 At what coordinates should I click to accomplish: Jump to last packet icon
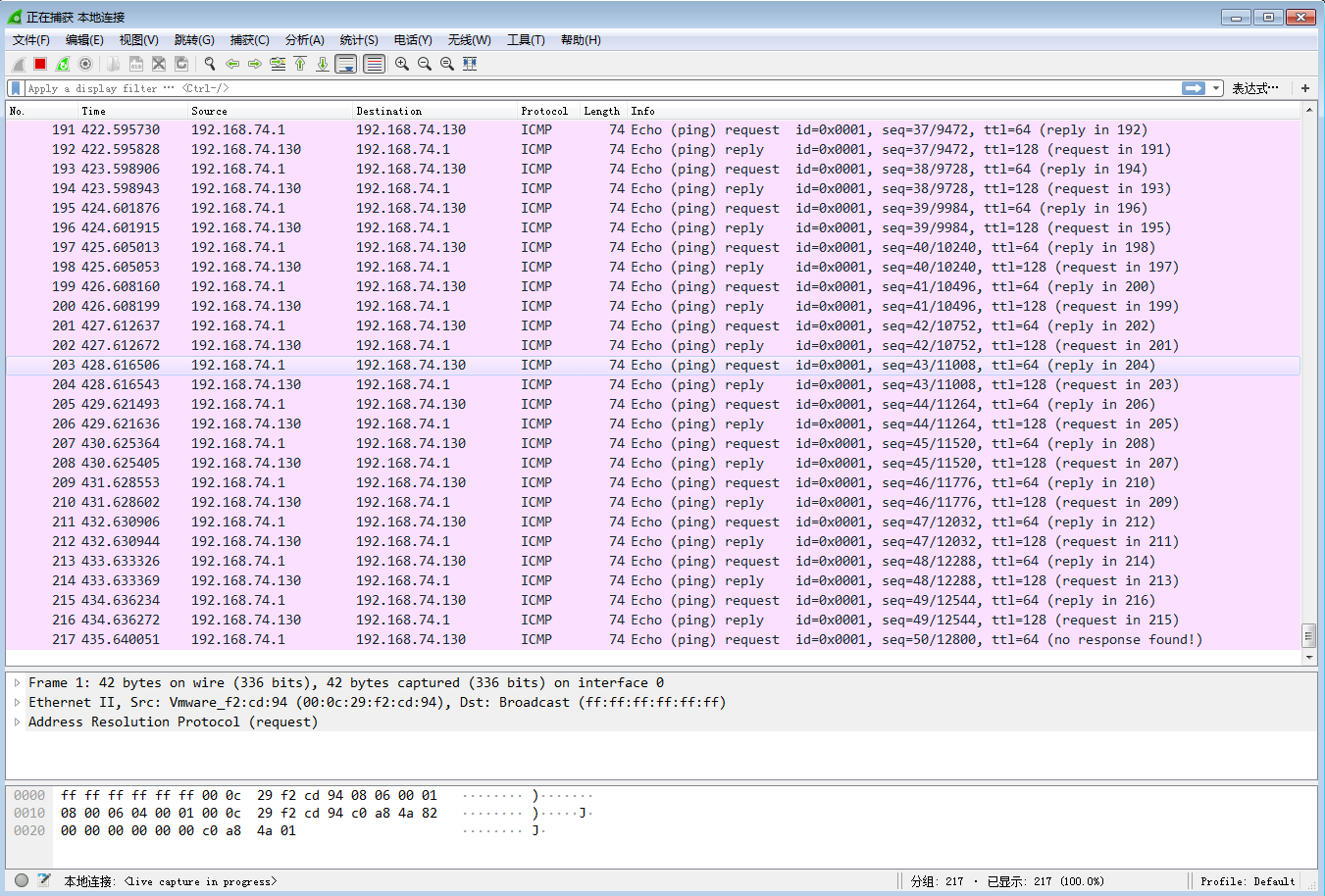323,64
